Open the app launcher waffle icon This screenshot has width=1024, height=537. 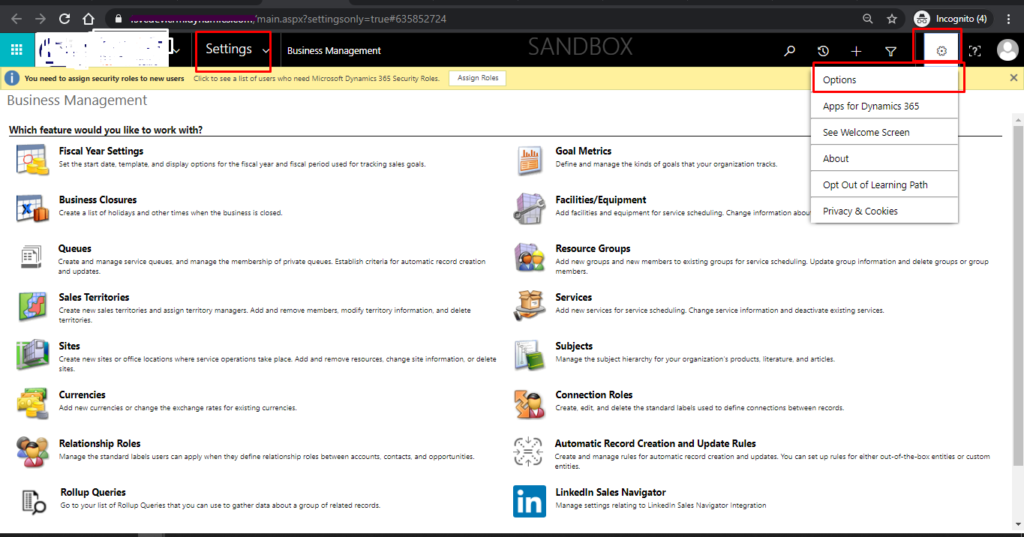coord(17,50)
